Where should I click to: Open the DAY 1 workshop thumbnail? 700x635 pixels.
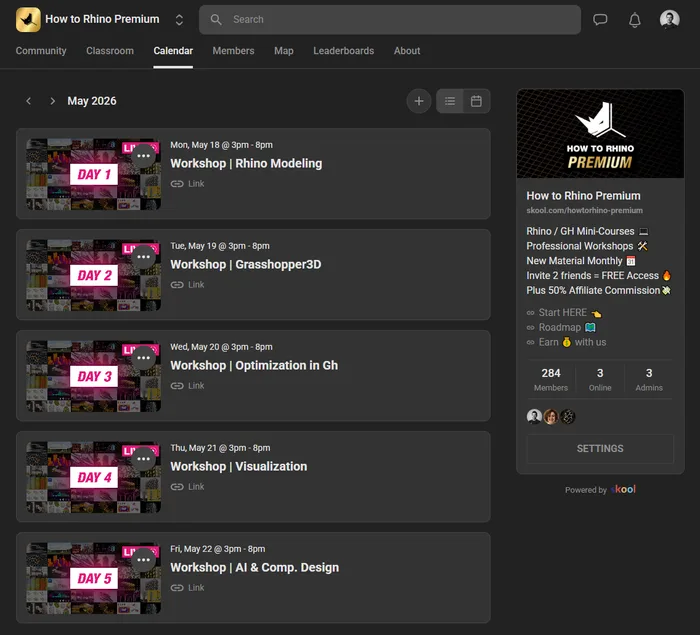coord(93,174)
